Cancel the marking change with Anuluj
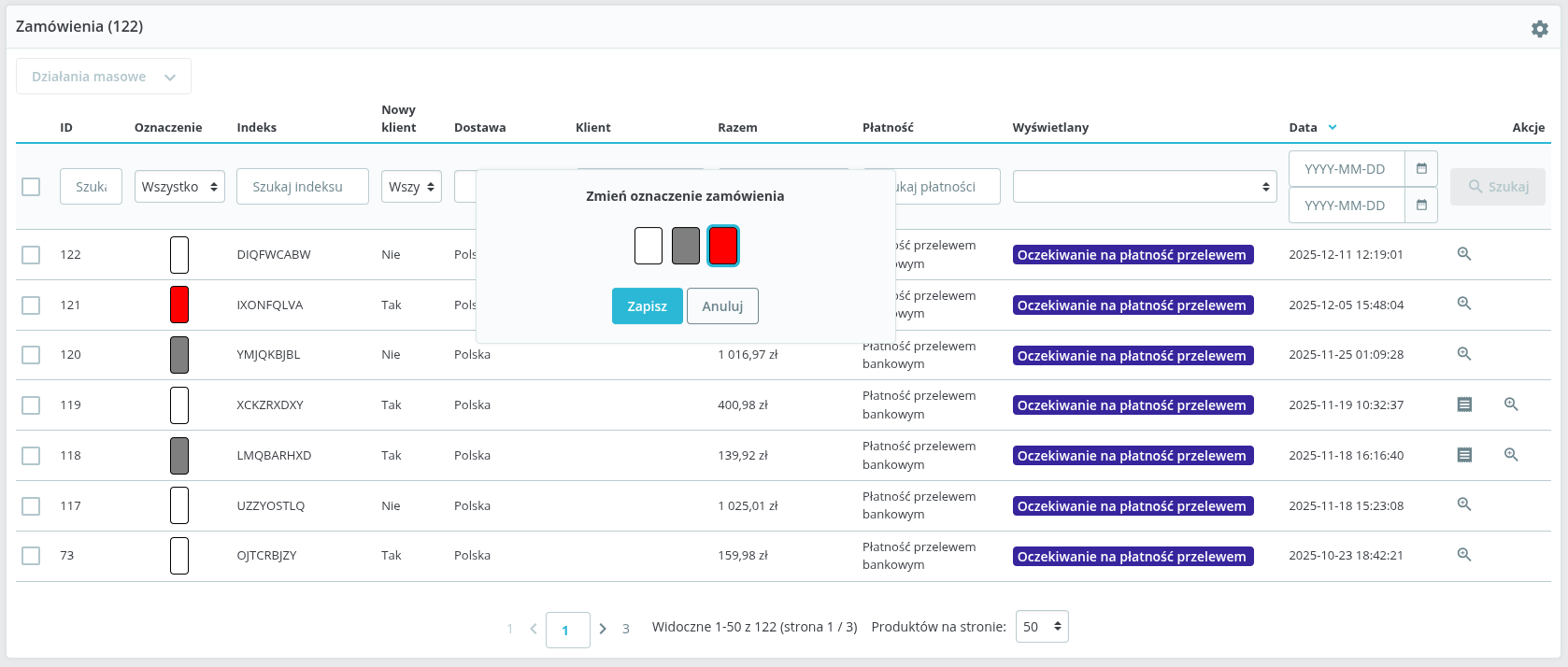1568x667 pixels. tap(722, 306)
